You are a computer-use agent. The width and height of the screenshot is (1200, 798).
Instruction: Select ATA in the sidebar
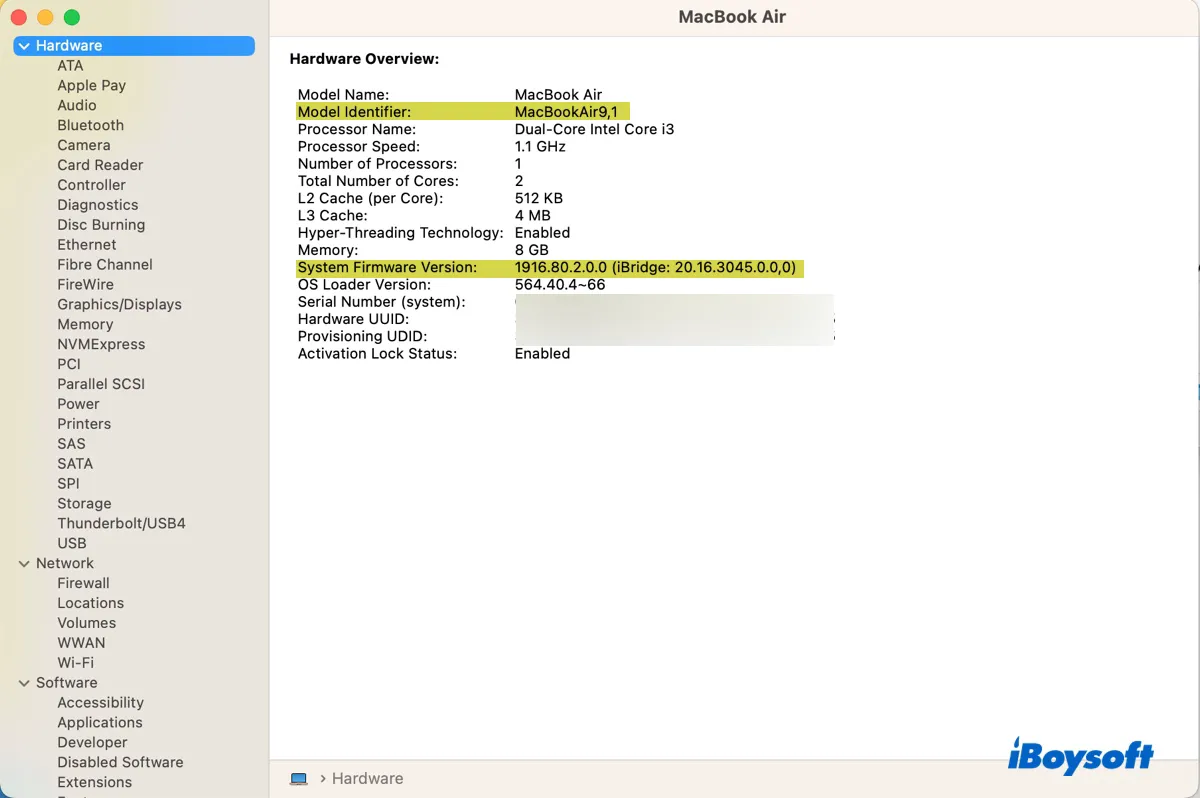coord(70,66)
